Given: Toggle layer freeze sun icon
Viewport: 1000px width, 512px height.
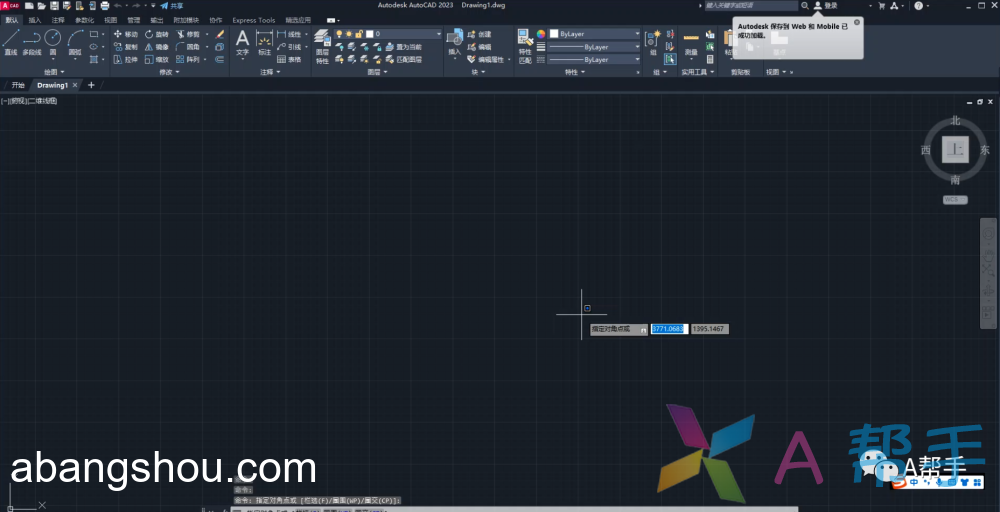Looking at the screenshot, I should [x=350, y=34].
